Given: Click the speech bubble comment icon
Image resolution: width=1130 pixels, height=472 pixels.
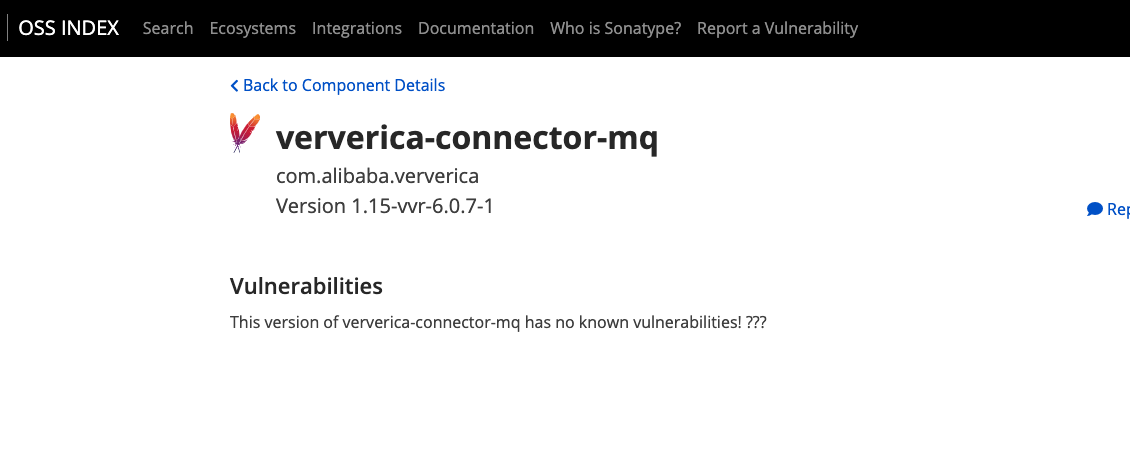Looking at the screenshot, I should 1094,209.
